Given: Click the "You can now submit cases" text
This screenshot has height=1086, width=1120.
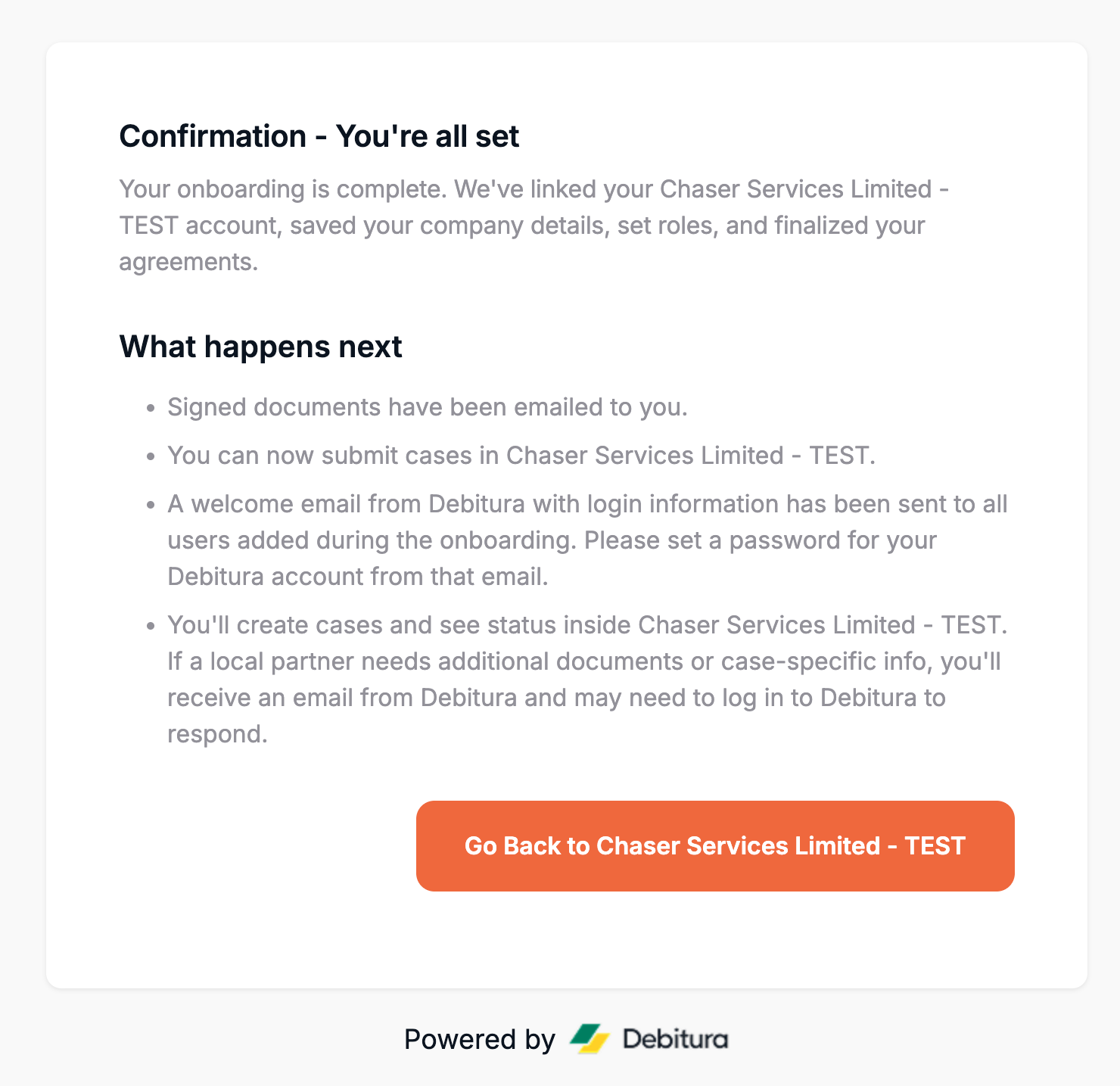Looking at the screenshot, I should (521, 456).
